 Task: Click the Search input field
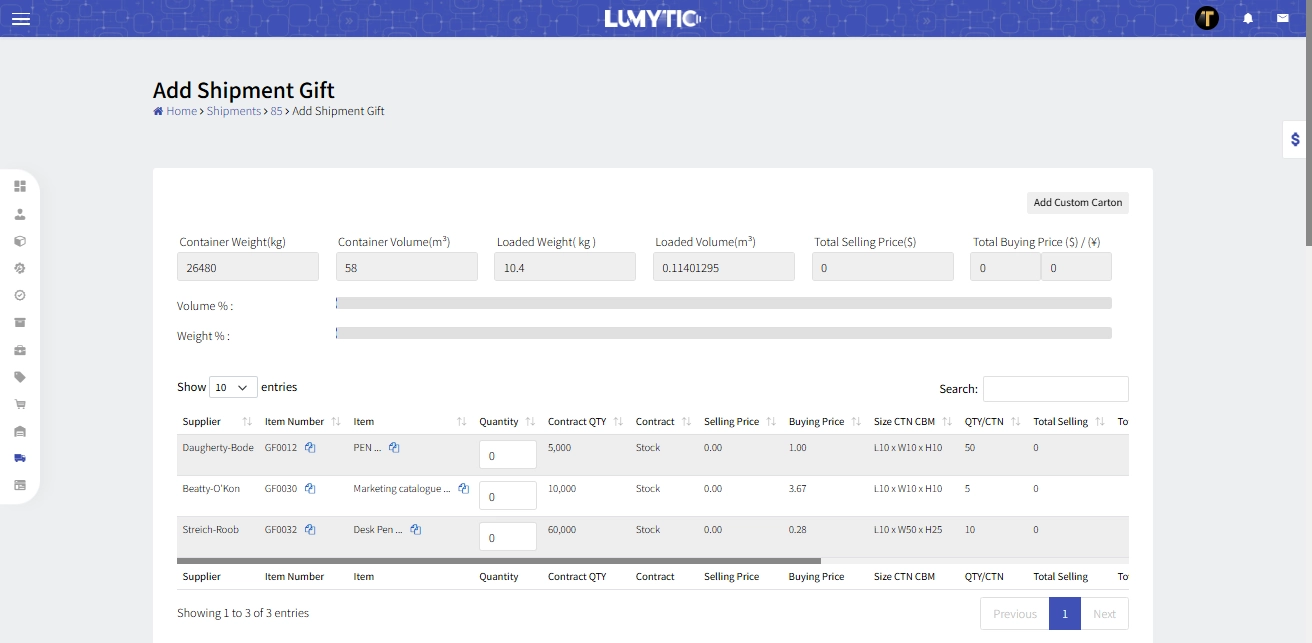click(x=1055, y=389)
